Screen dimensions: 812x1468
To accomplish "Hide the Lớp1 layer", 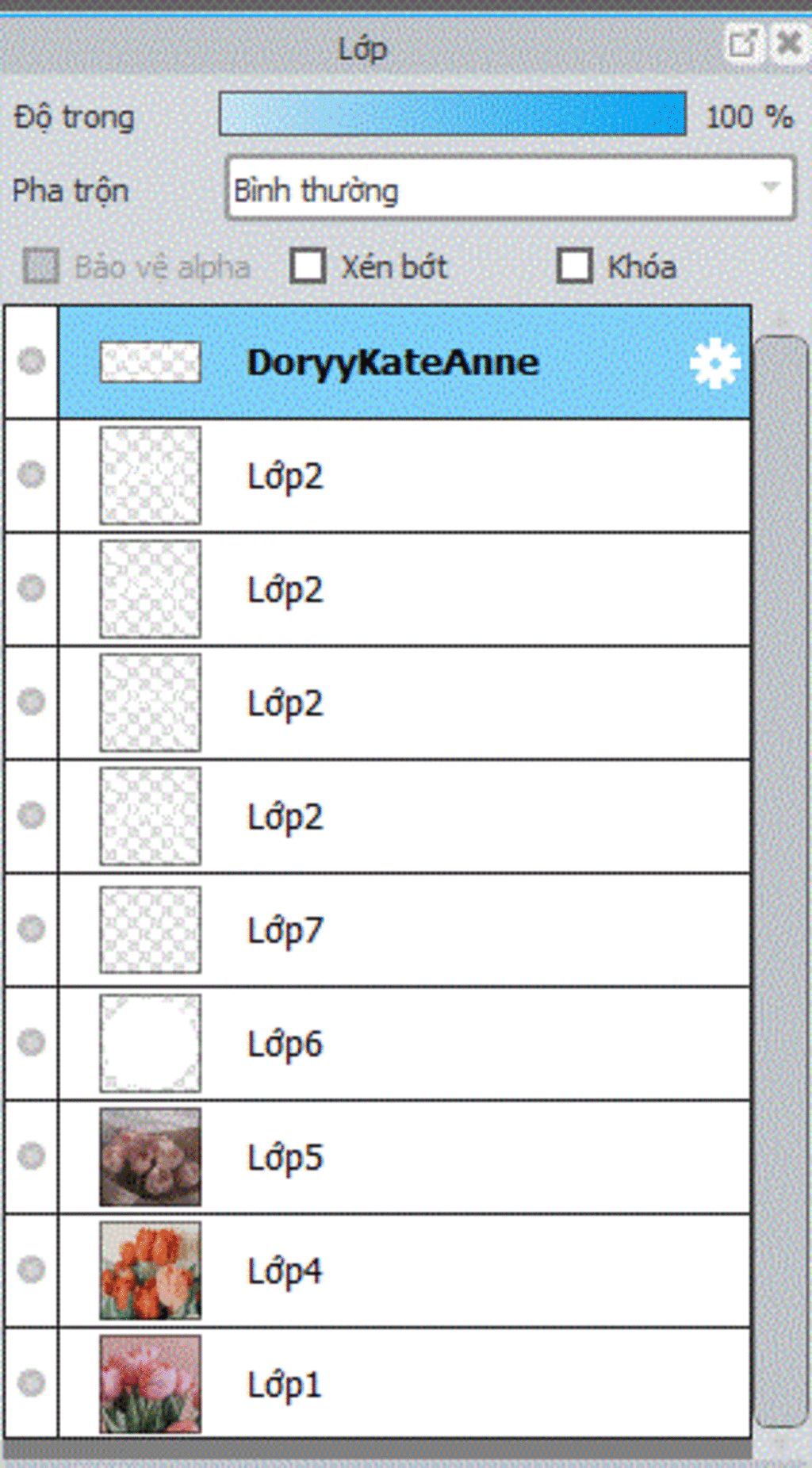I will click(32, 1382).
